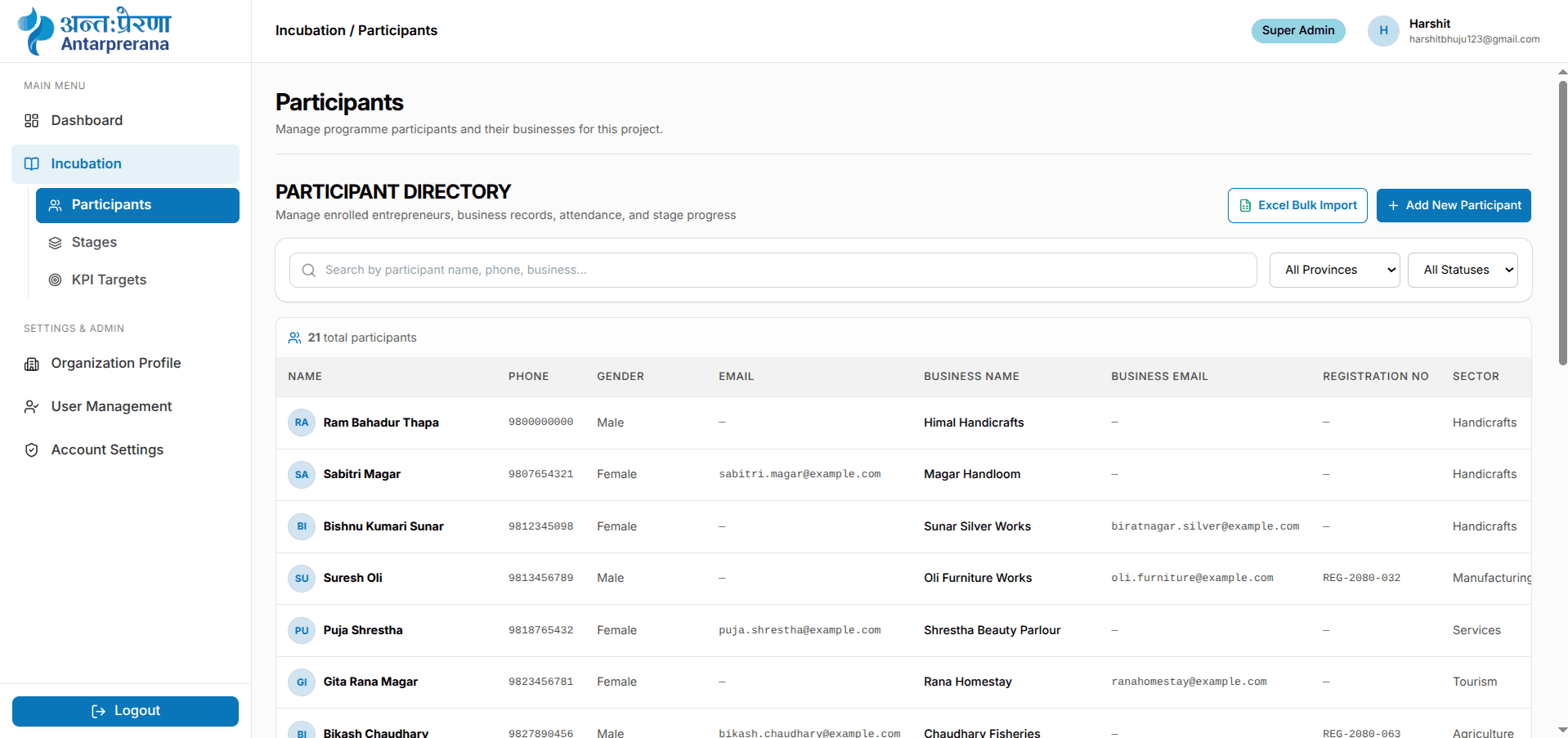
Task: Open Account Settings
Action: coord(125,450)
